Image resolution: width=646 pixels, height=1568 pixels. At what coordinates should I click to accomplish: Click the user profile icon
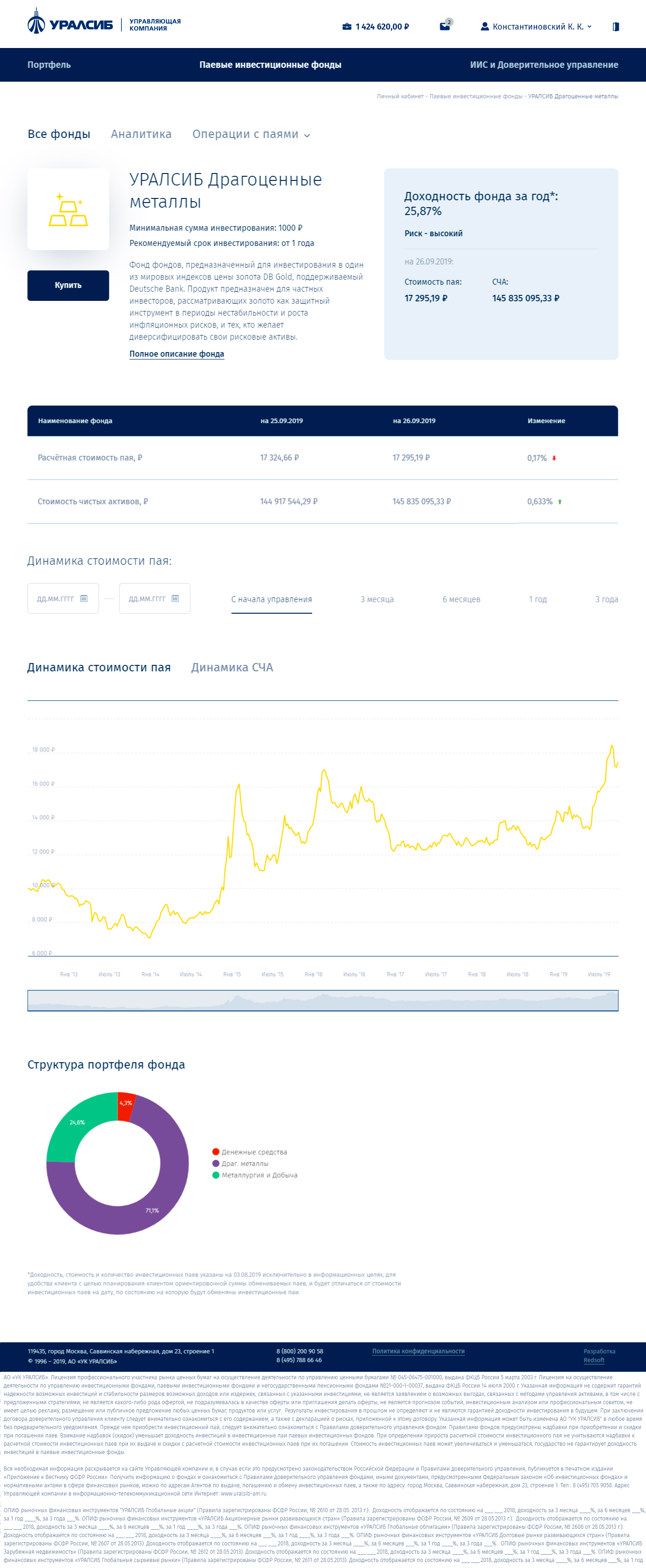pyautogui.click(x=484, y=27)
